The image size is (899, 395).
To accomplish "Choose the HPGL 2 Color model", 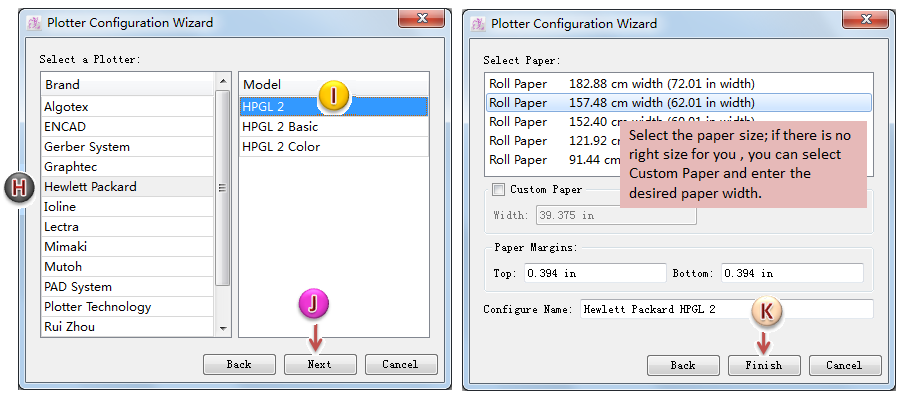I will (334, 147).
